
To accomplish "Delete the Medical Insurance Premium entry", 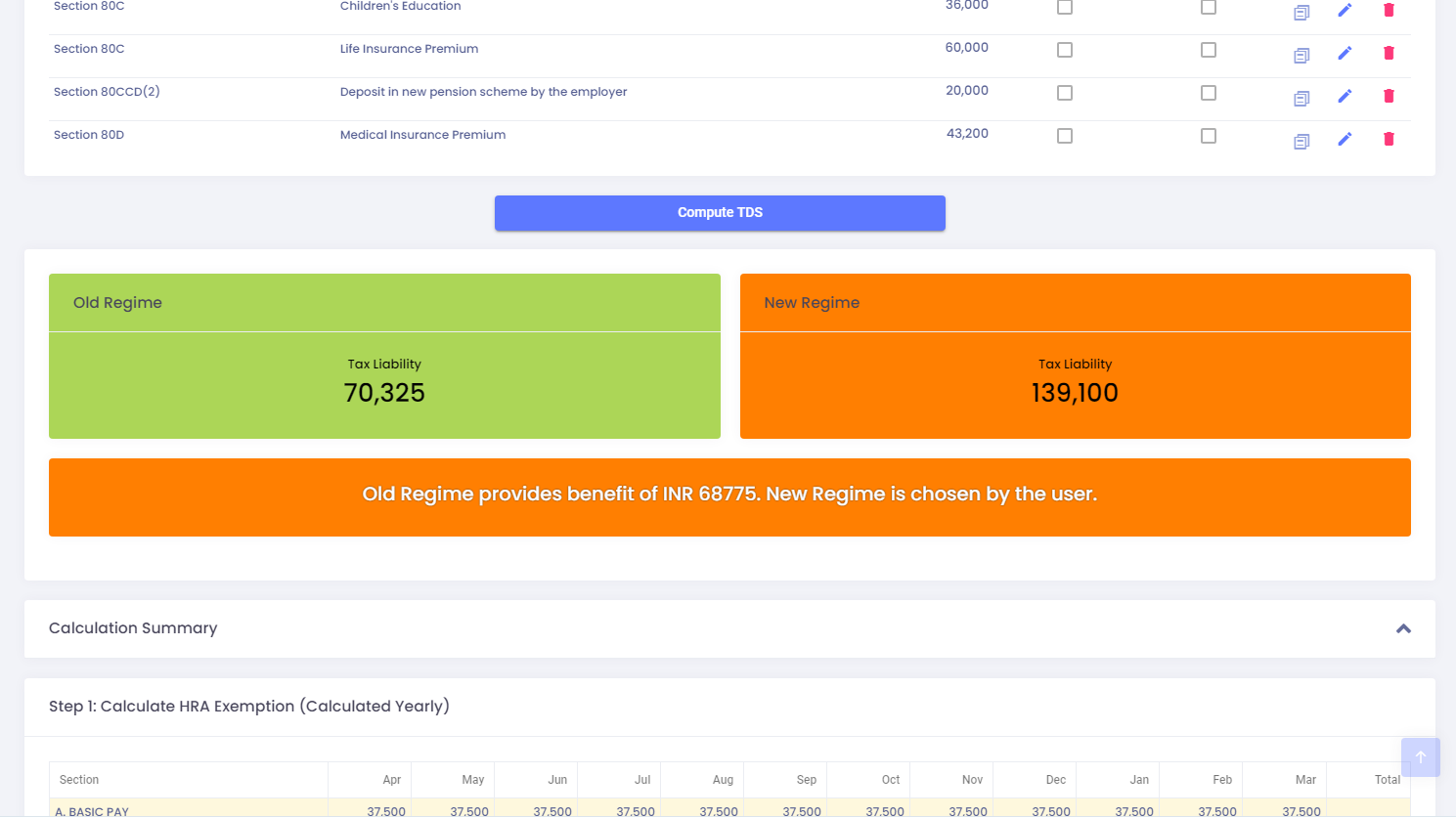I will tap(1389, 139).
